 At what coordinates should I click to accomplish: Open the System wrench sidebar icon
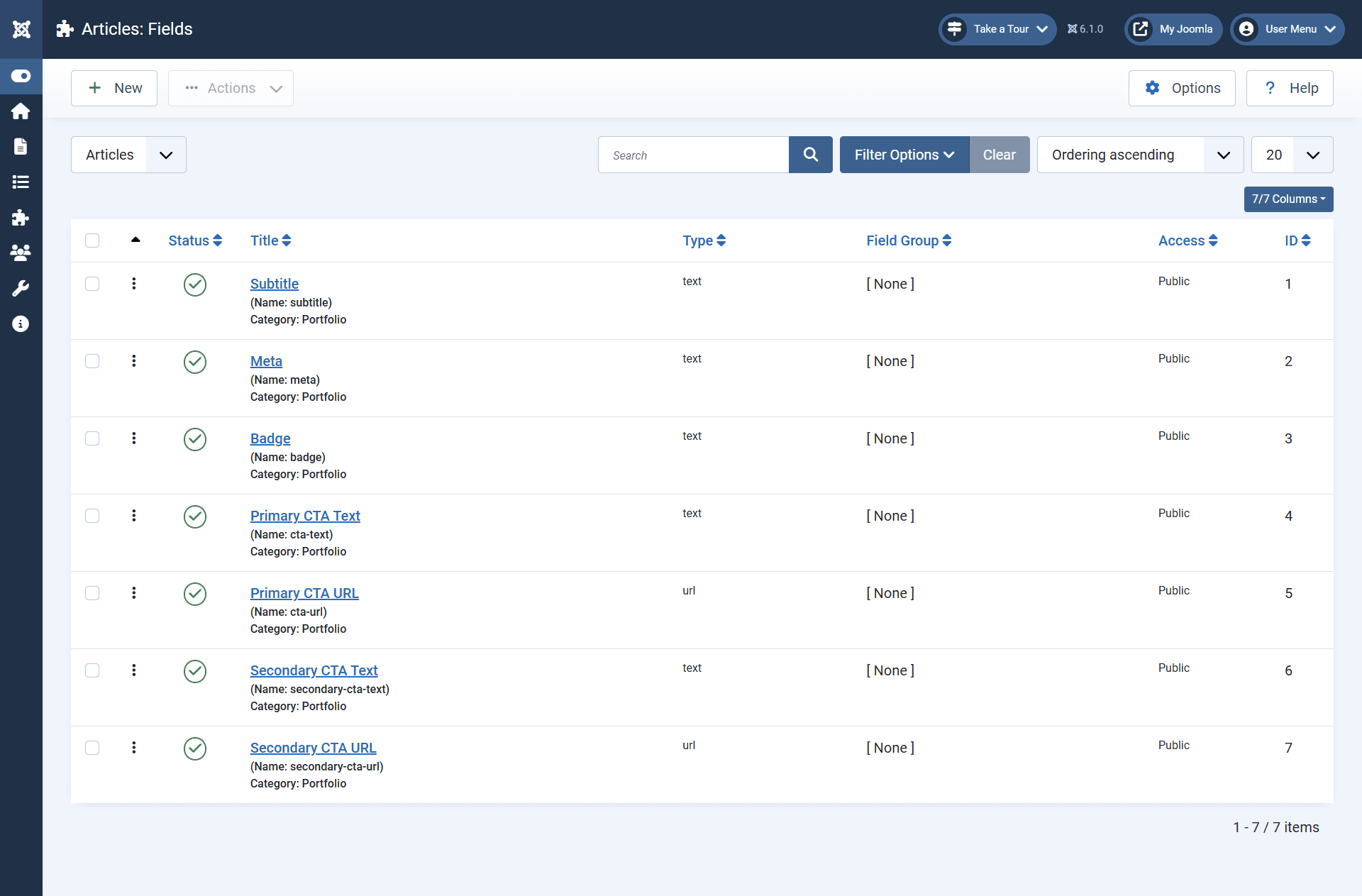21,288
